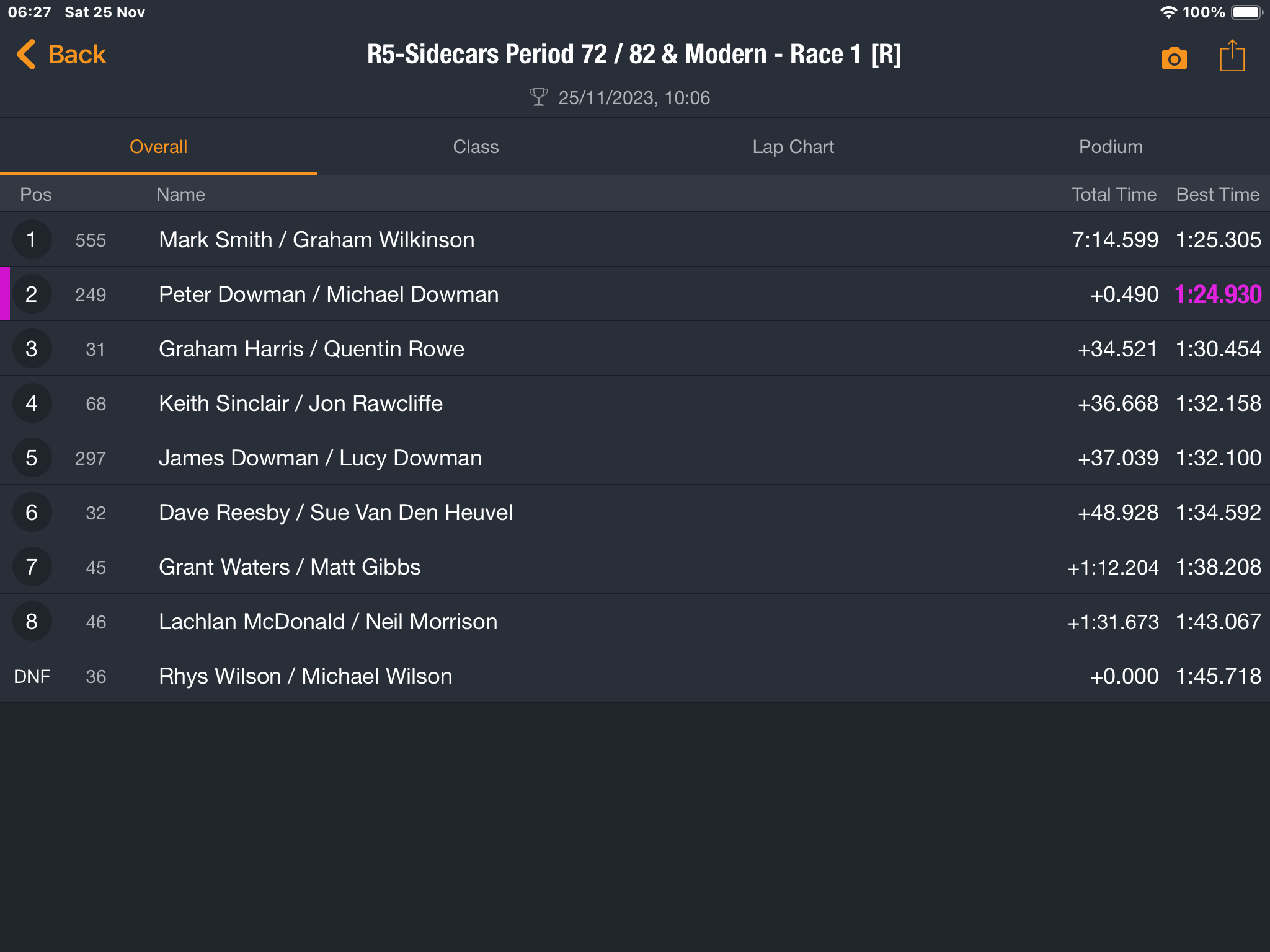Open Mark Smith / Graham Wilkinson row
The width and height of the screenshot is (1270, 952).
point(635,240)
